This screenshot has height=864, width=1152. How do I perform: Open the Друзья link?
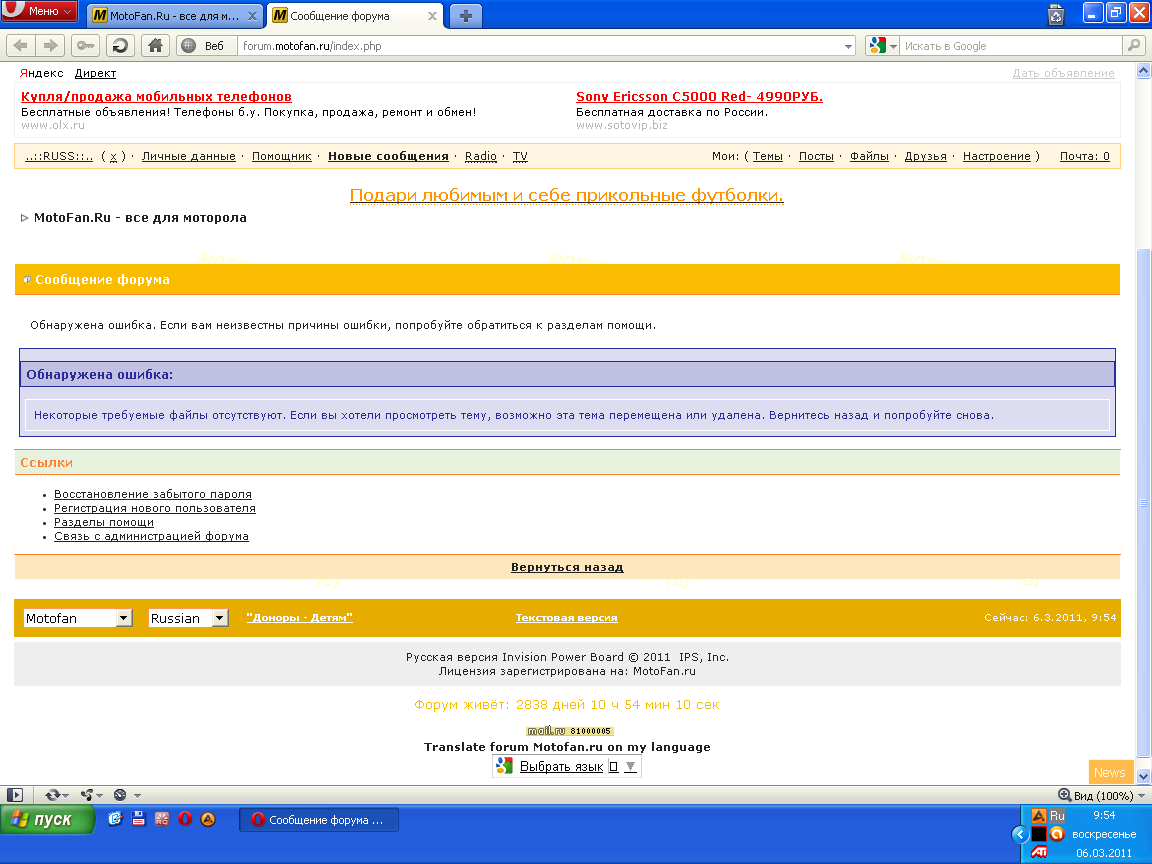(925, 156)
